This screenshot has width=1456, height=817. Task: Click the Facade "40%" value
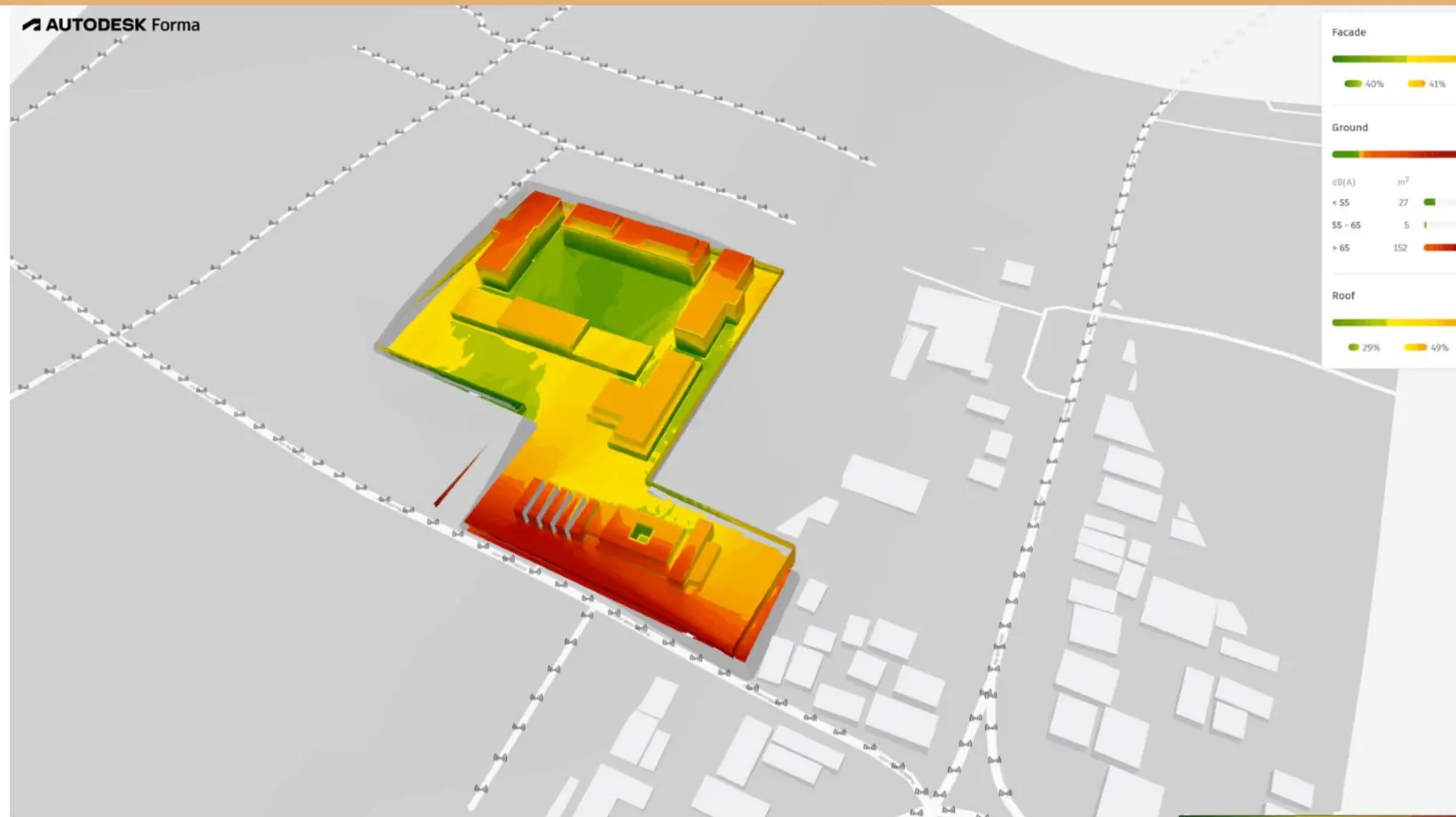click(x=1374, y=83)
